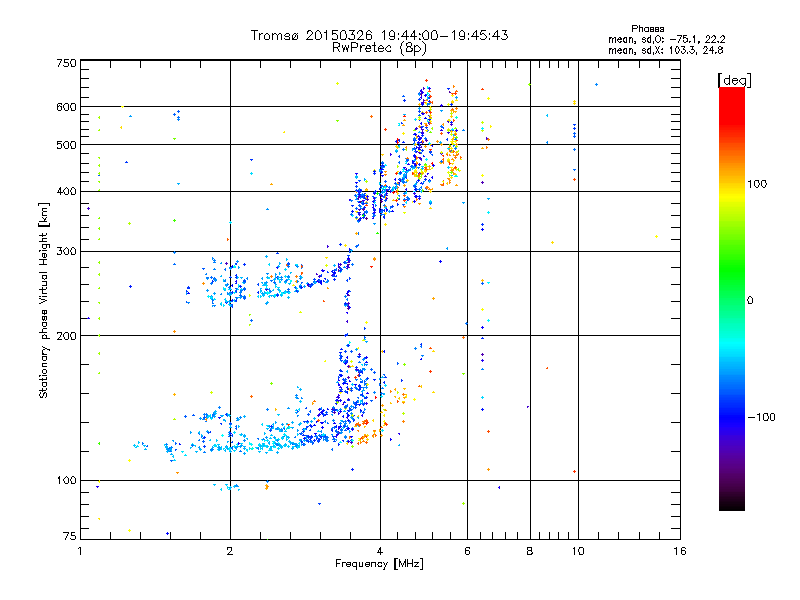The height and width of the screenshot is (600, 800).
Task: Click the y-axis tick label '600'
Action: click(x=66, y=107)
